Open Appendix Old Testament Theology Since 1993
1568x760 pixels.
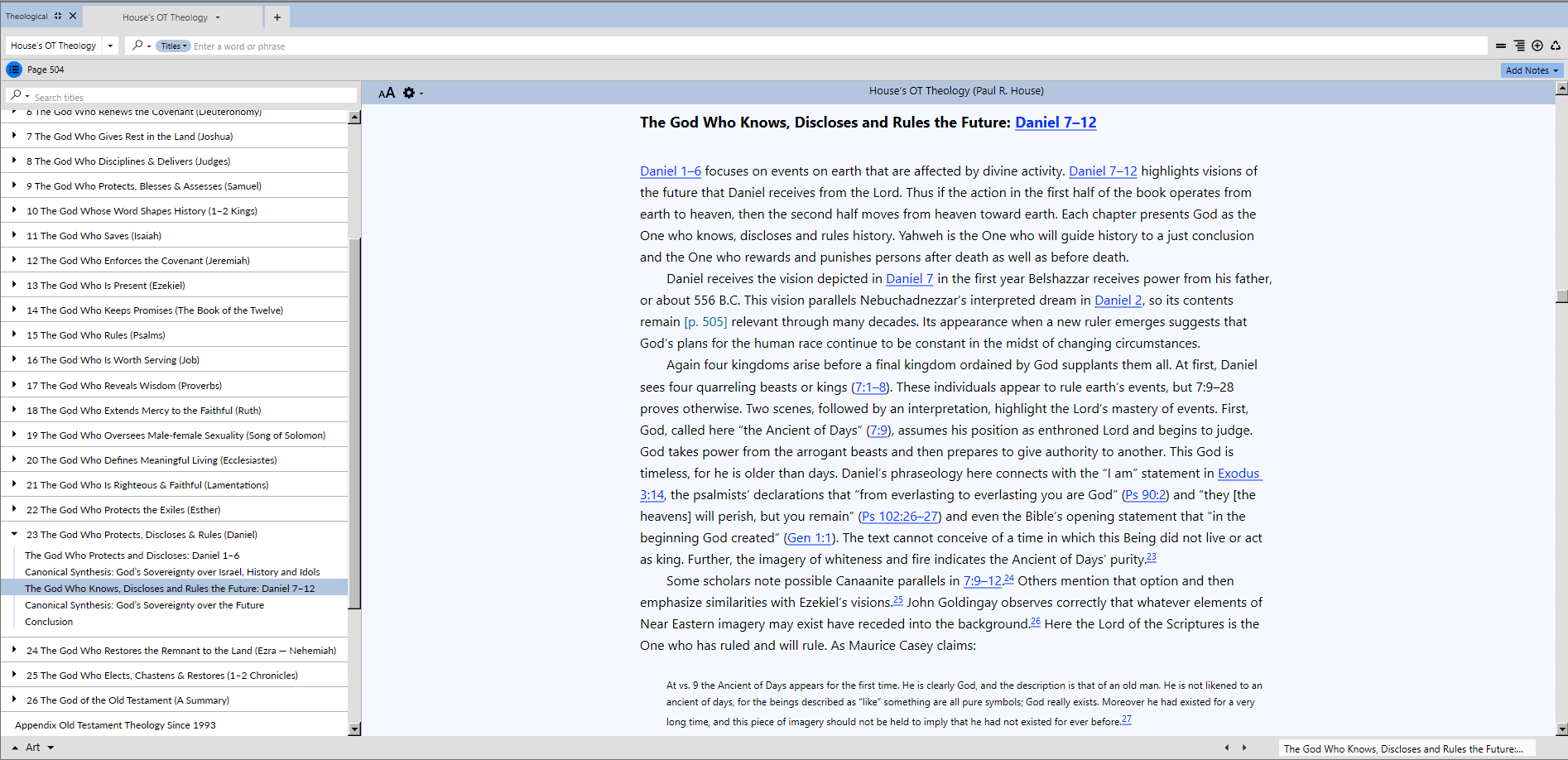(x=115, y=725)
